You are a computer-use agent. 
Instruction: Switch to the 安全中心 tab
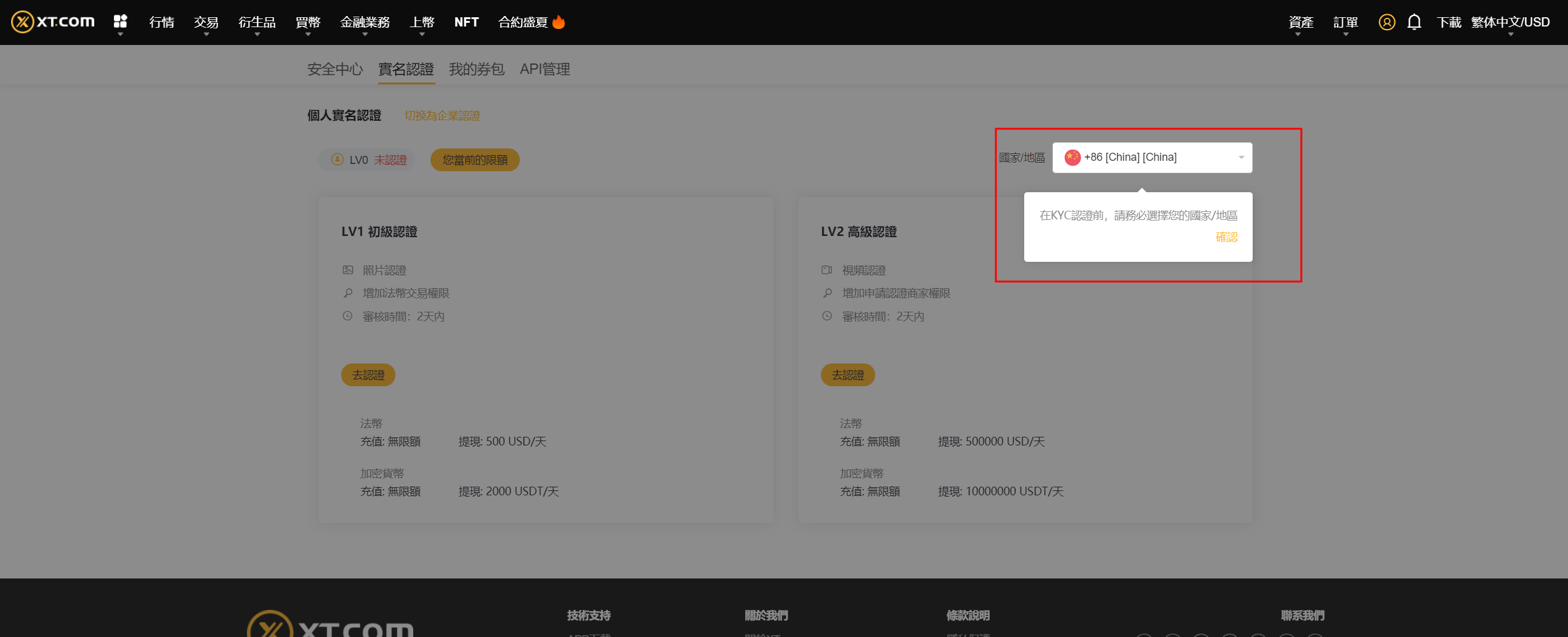coord(335,69)
